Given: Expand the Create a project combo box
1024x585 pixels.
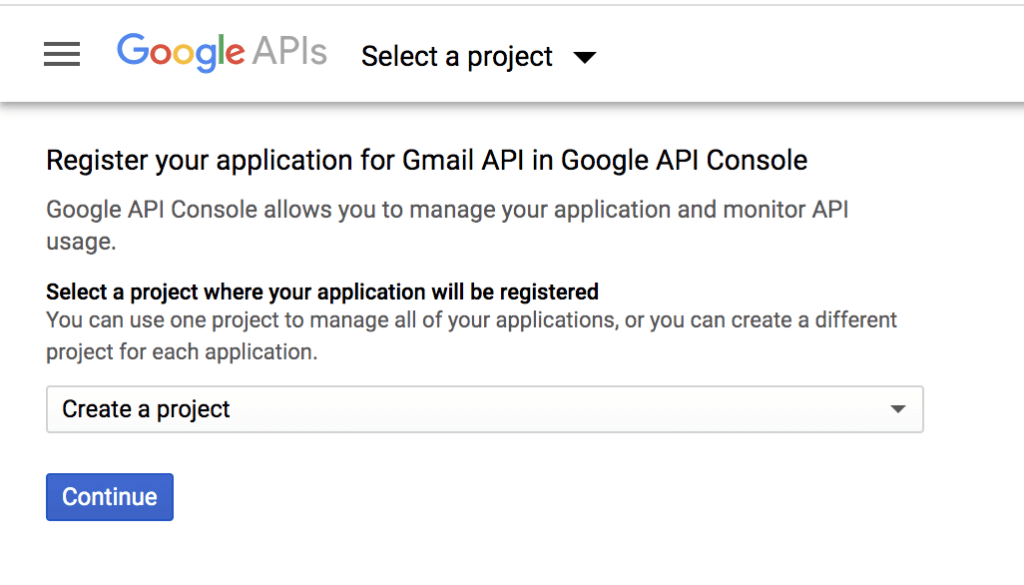Looking at the screenshot, I should tap(484, 409).
